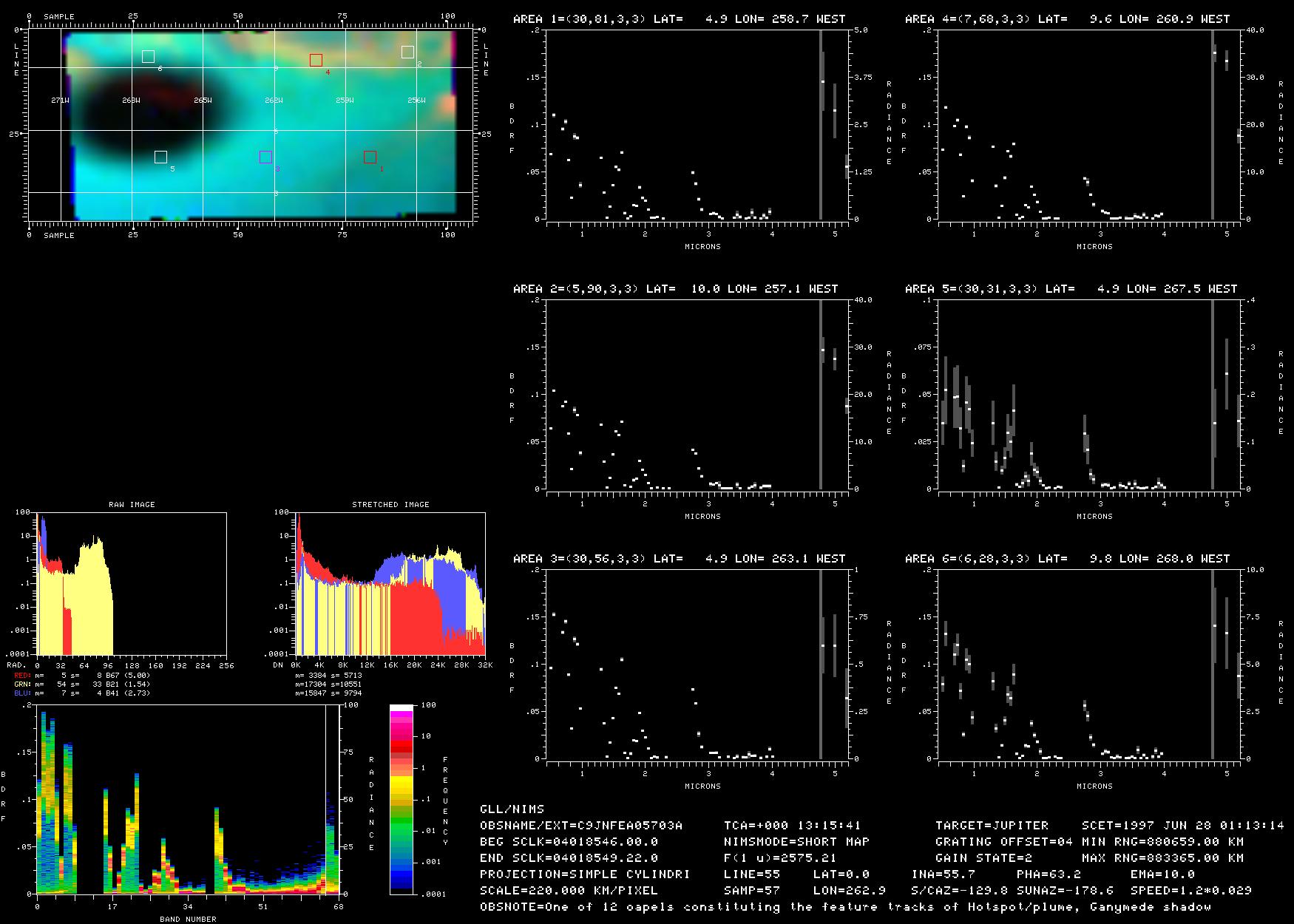
Task: Click the frequency color scale bar
Action: pos(402,799)
